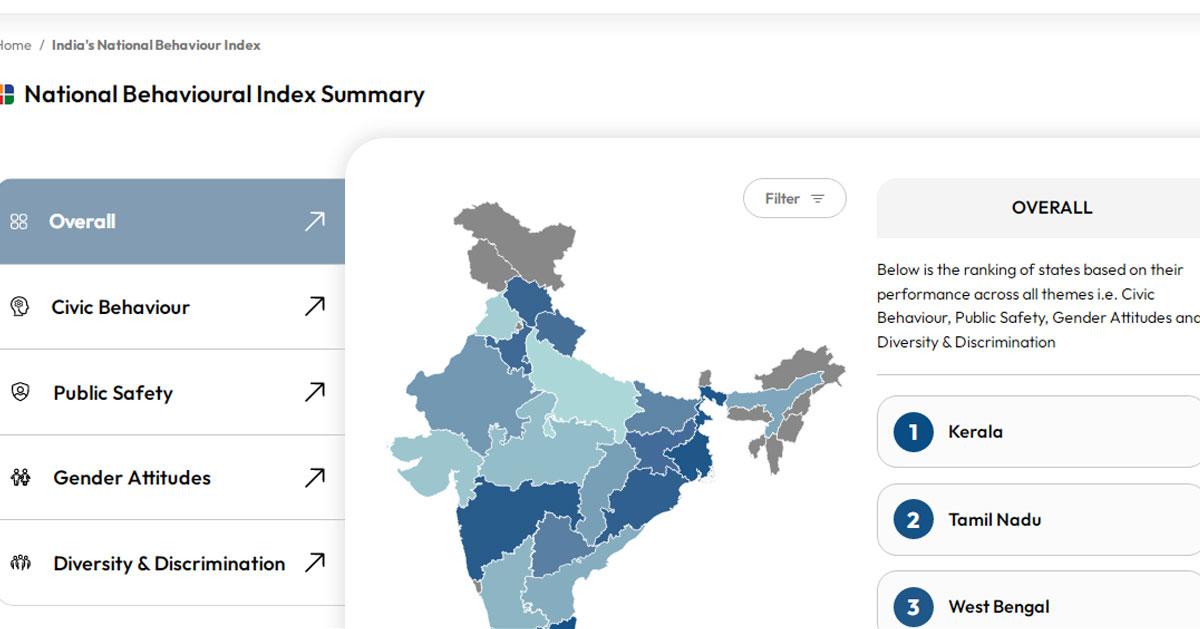Click the number 1 badge beside Kerala
The height and width of the screenshot is (629, 1200).
click(x=911, y=431)
